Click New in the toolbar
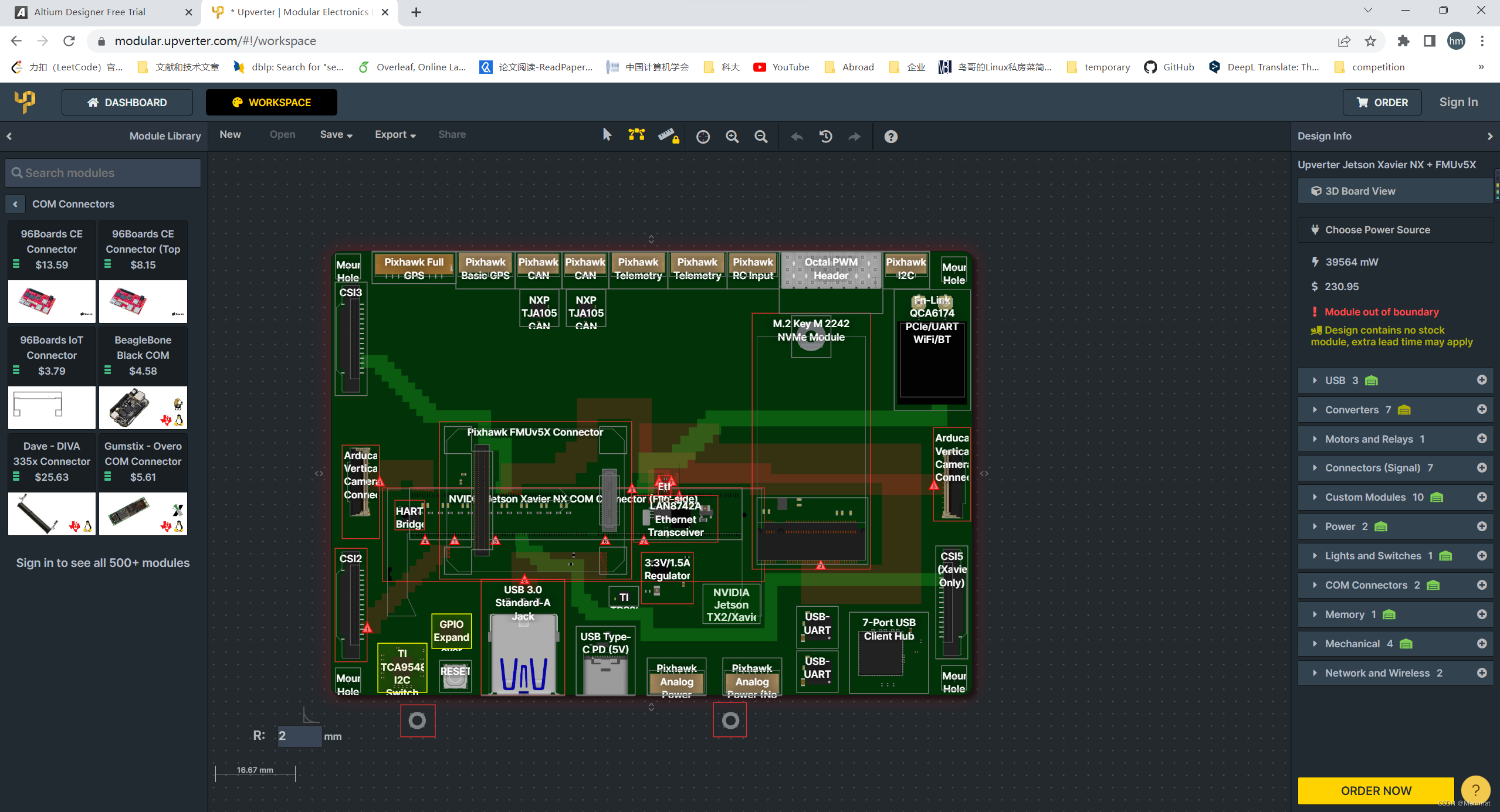The height and width of the screenshot is (812, 1500). tap(230, 135)
